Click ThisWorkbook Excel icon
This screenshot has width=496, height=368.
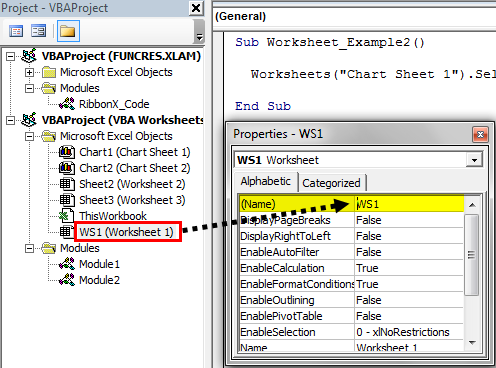(x=67, y=216)
